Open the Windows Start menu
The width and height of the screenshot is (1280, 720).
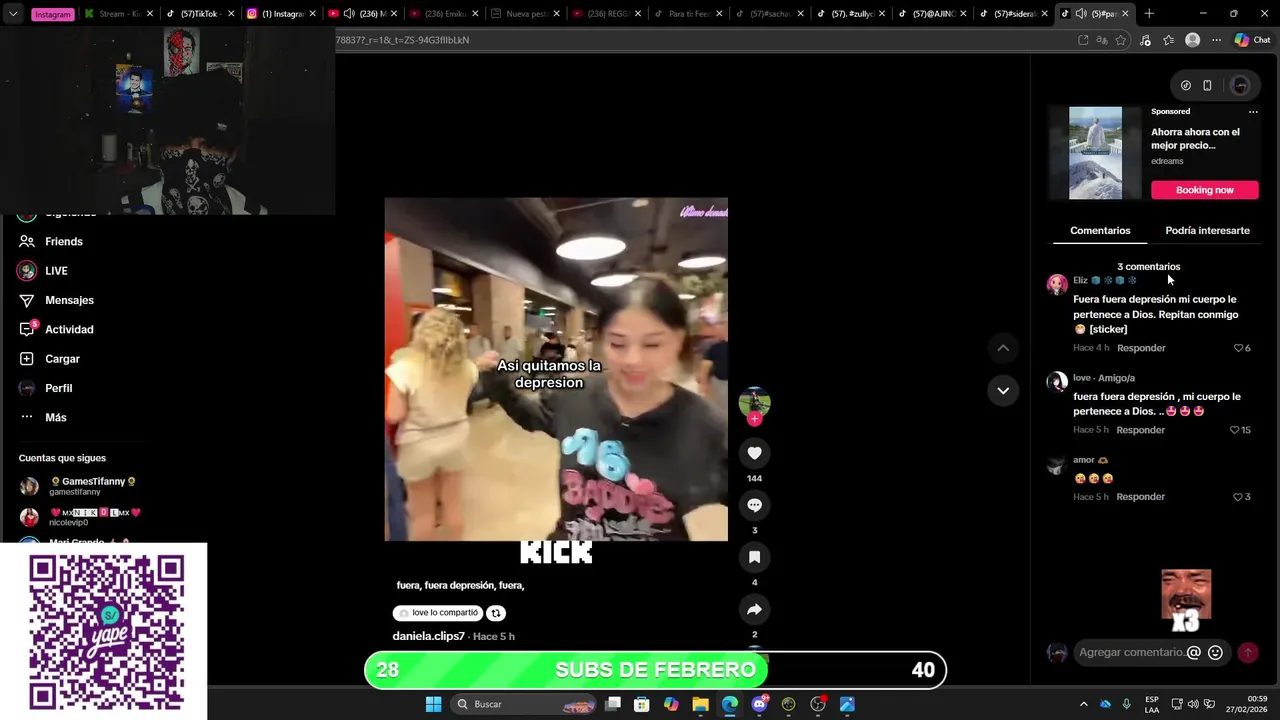click(x=433, y=704)
